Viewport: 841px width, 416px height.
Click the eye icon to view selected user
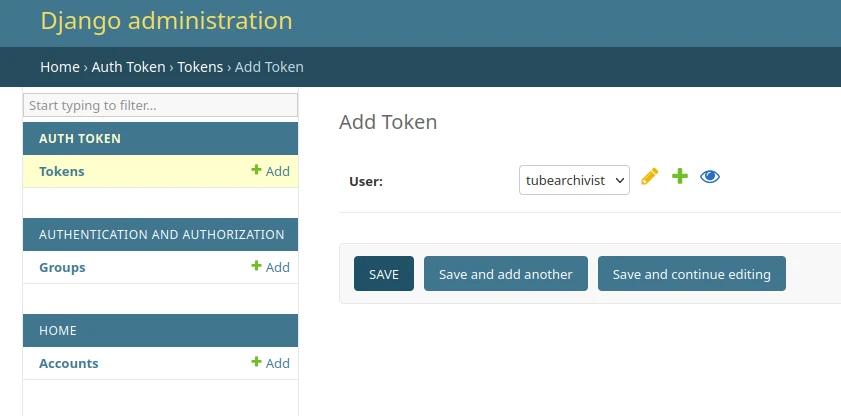710,177
